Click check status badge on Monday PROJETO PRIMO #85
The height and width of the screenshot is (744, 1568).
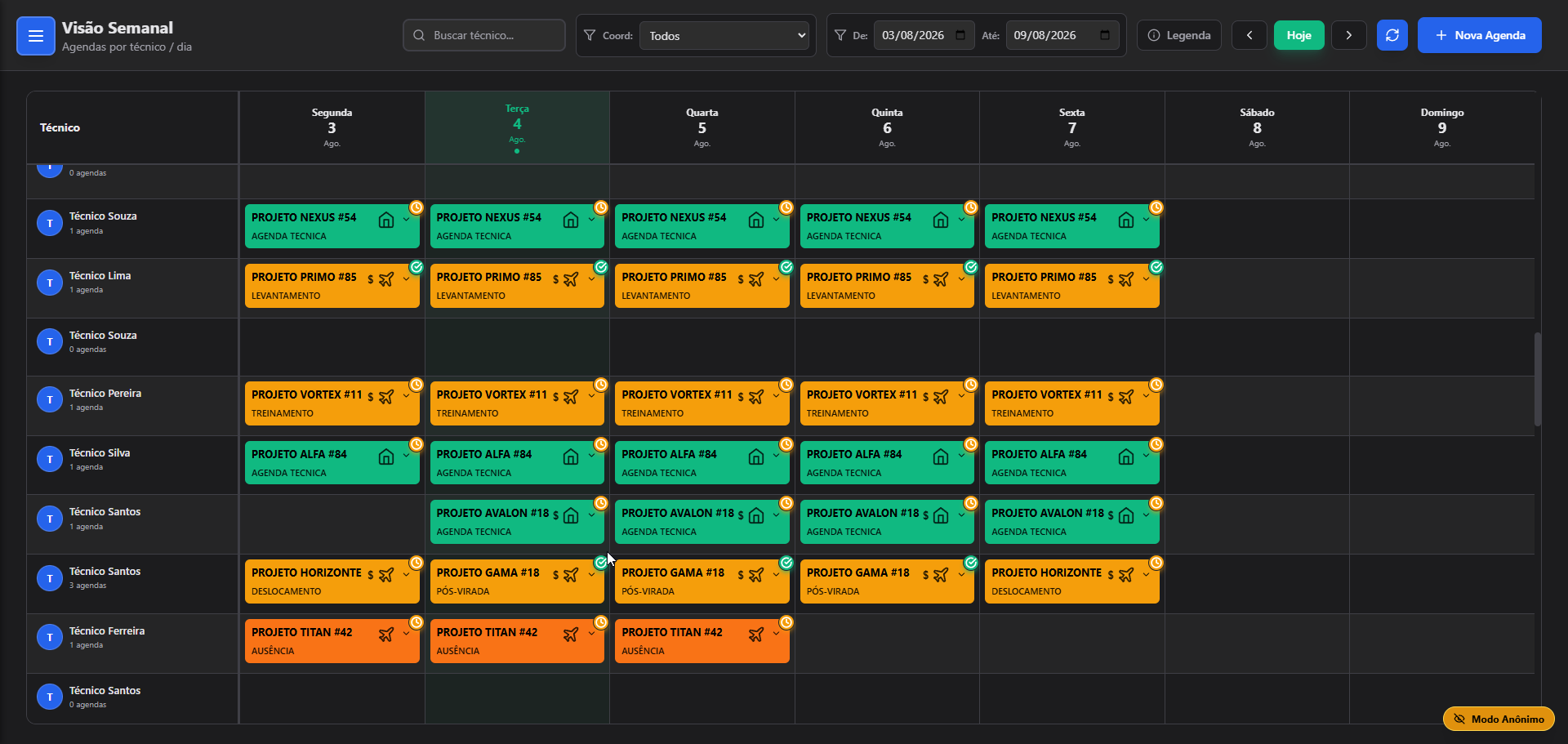point(416,267)
